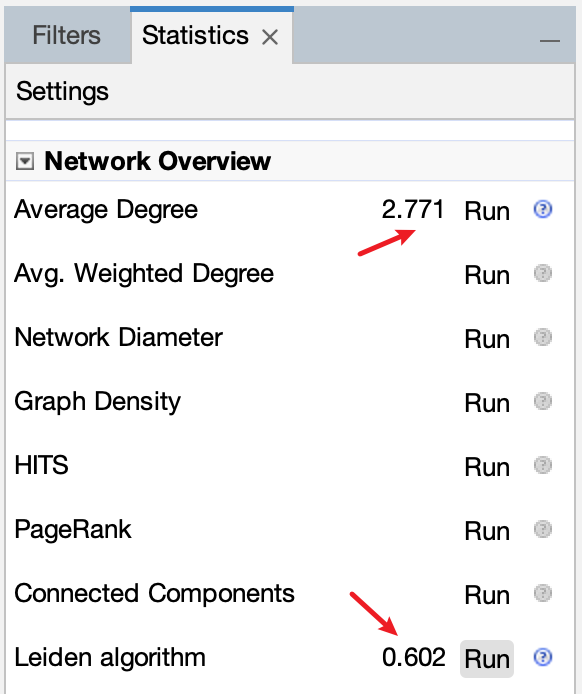This screenshot has width=582, height=694.
Task: Click help icon beside Avg. Weighted Degree
Action: 543,274
